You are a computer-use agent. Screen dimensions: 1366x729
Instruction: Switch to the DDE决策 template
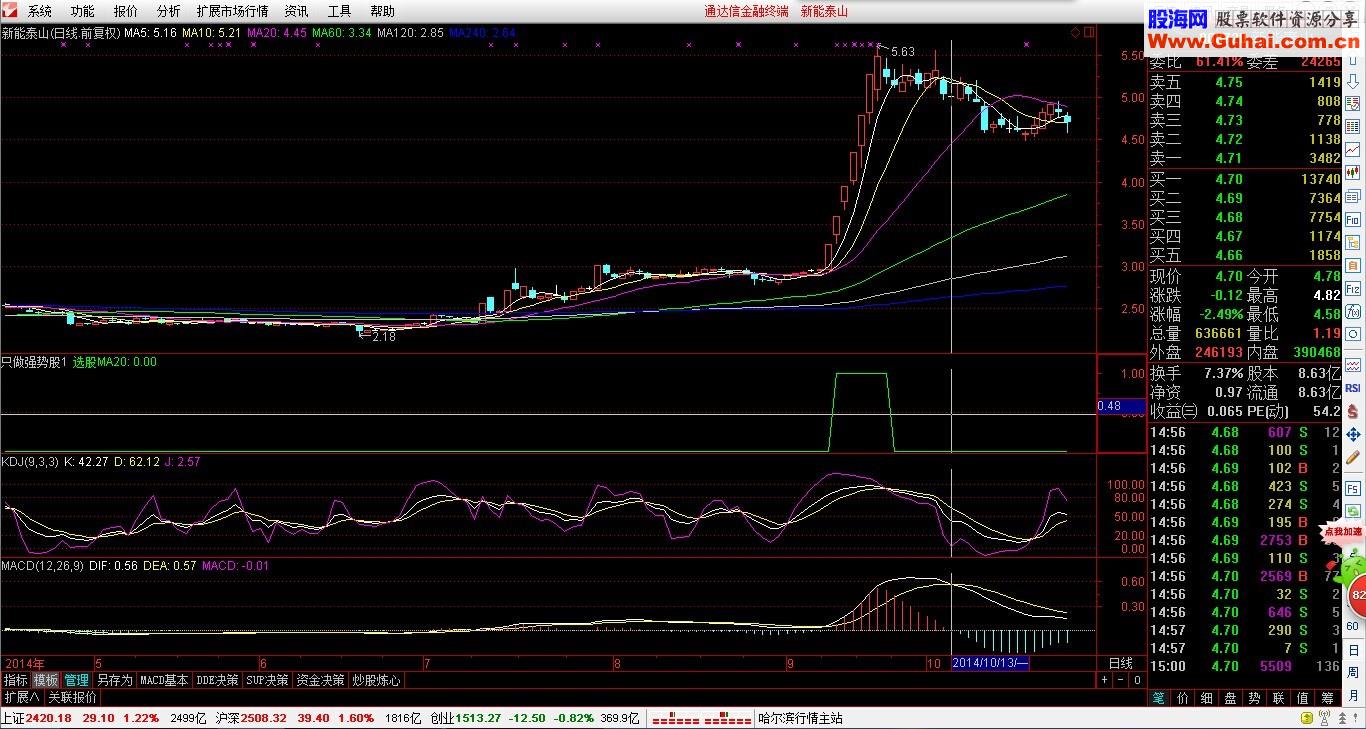click(218, 680)
